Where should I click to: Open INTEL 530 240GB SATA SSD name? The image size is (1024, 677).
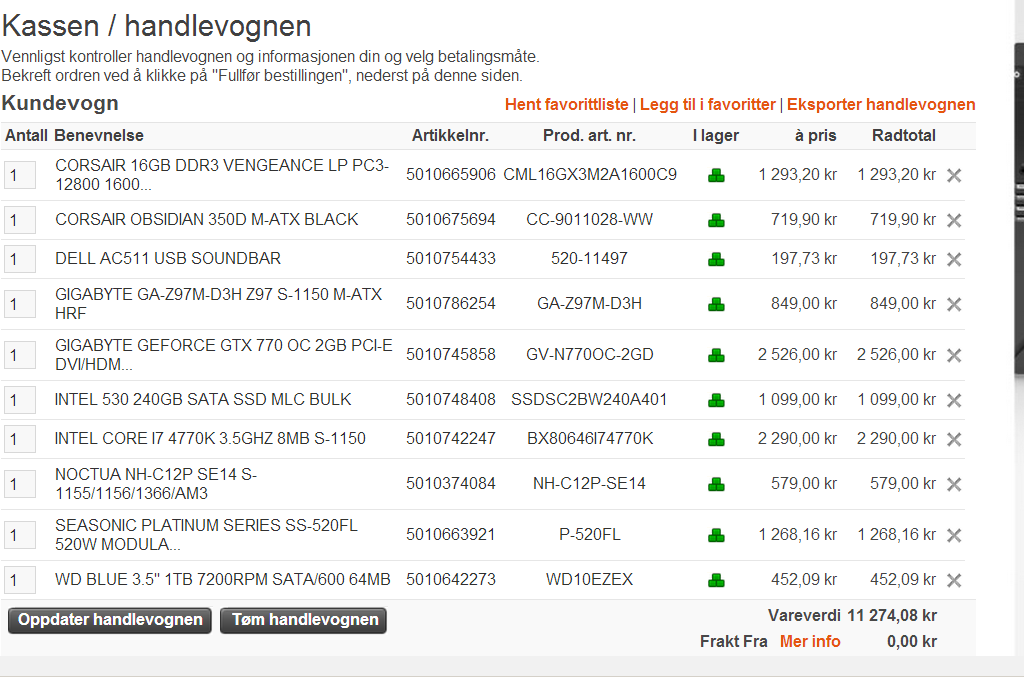point(203,400)
